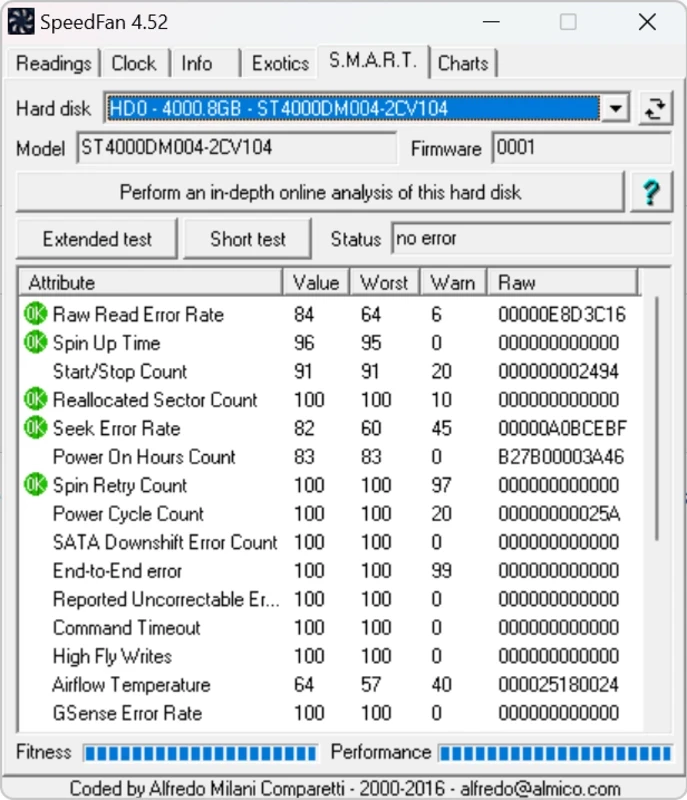This screenshot has height=800, width=687.
Task: Start the Extended test
Action: (97, 239)
